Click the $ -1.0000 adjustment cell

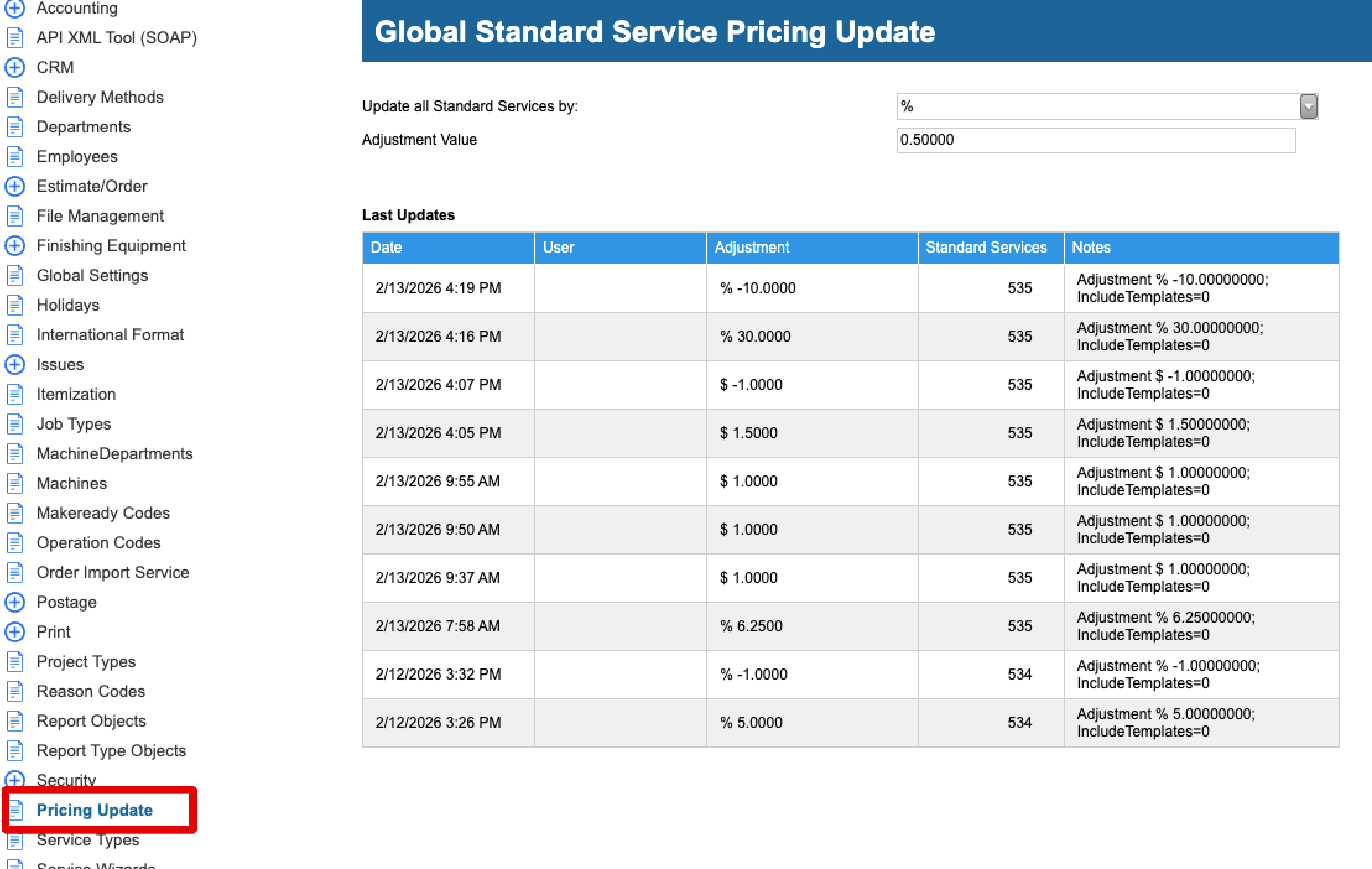(x=813, y=385)
